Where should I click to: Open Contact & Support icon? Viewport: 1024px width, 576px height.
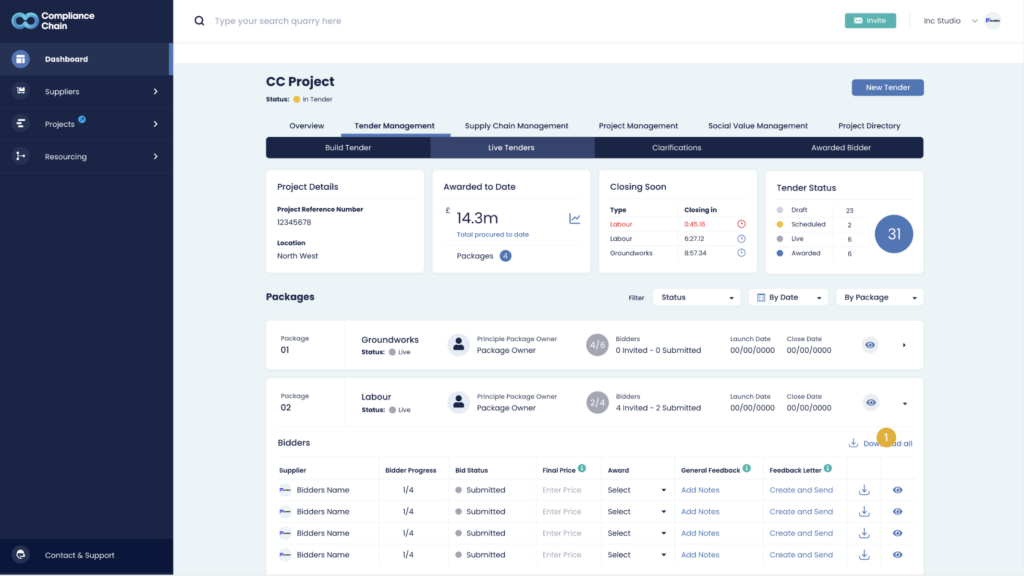(x=21, y=554)
